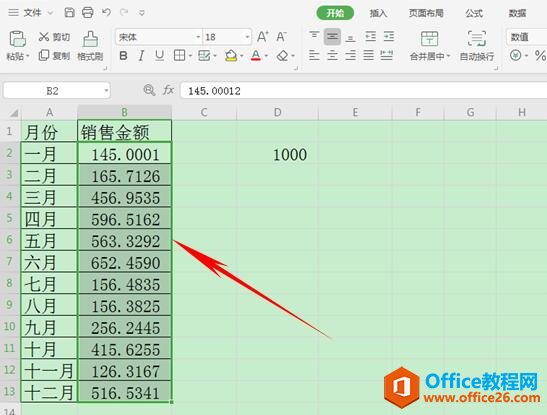
Task: Toggle vertical middle alignment
Action: [x=332, y=37]
